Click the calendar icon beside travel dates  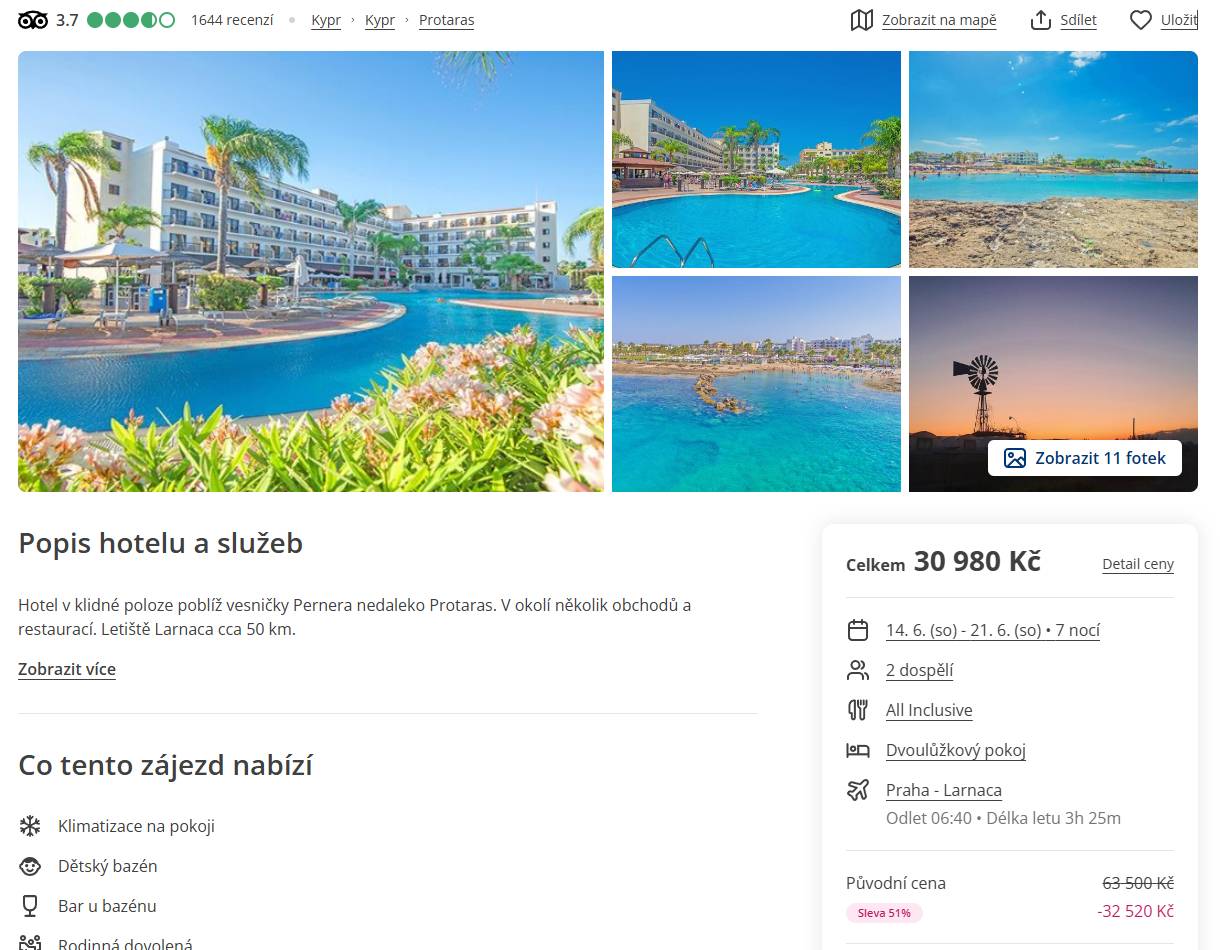click(x=858, y=630)
